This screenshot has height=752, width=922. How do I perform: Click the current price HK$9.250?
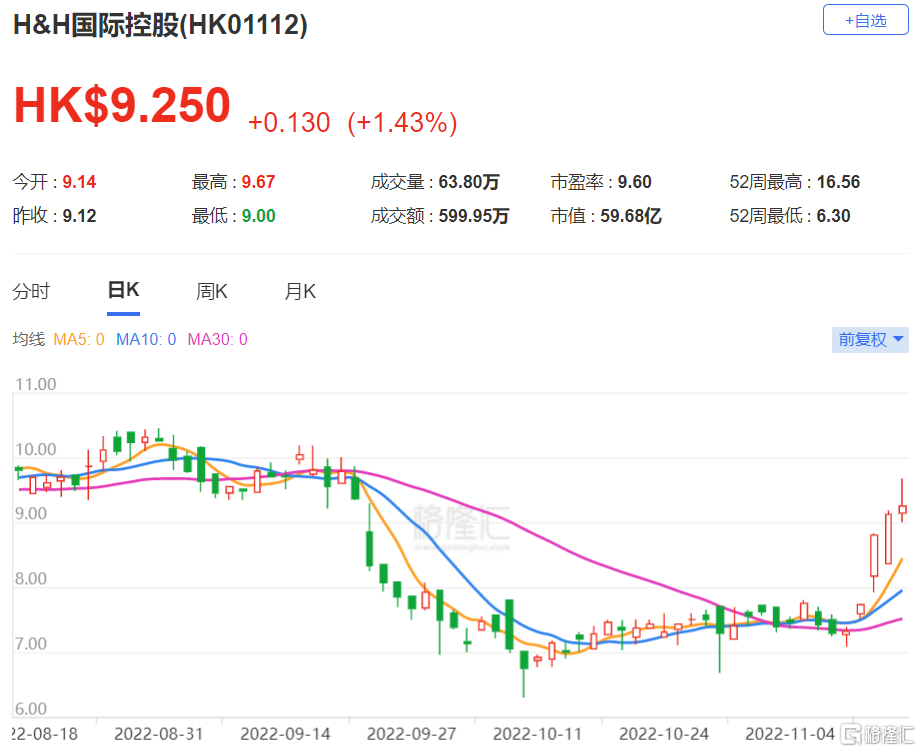pyautogui.click(x=122, y=105)
